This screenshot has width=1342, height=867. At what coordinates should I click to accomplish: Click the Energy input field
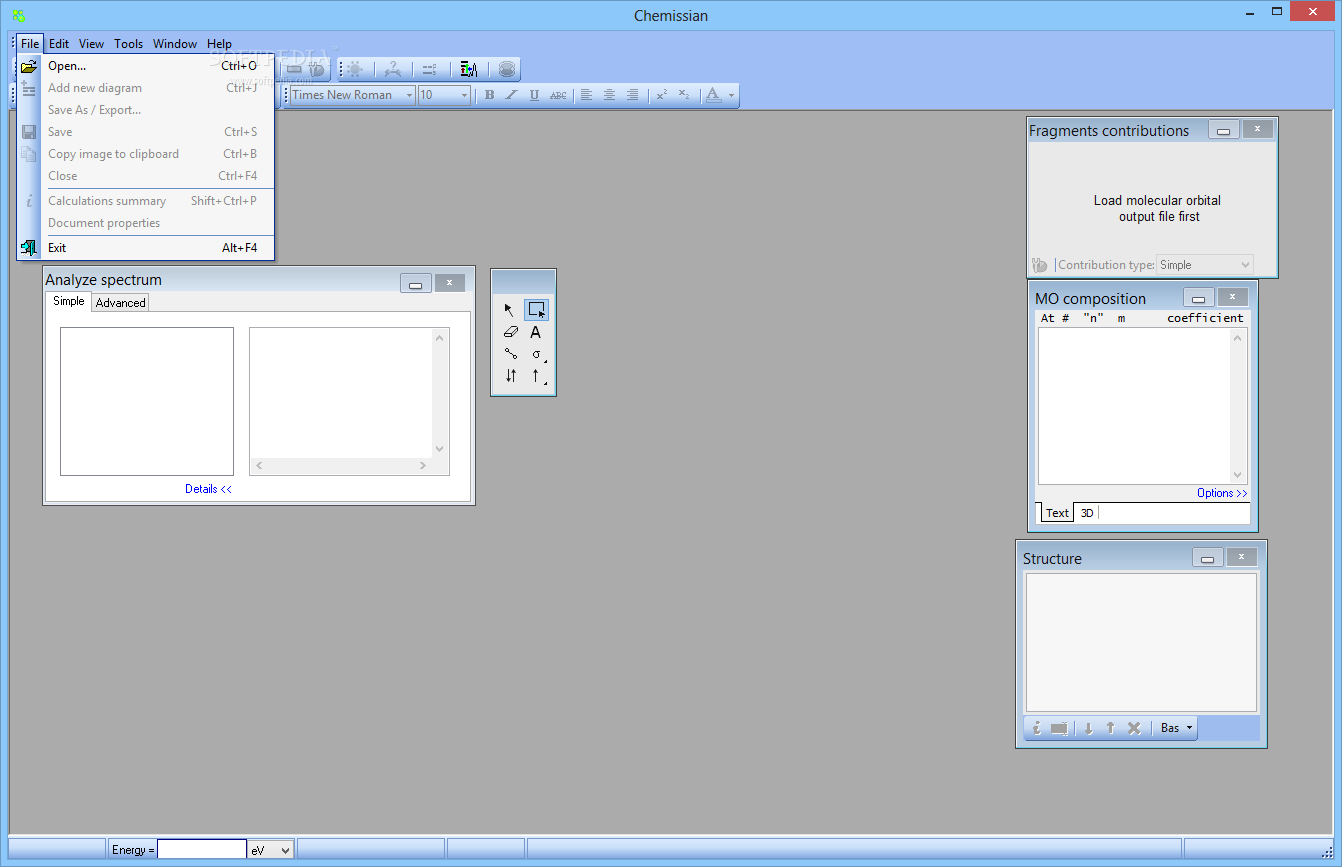pyautogui.click(x=202, y=849)
